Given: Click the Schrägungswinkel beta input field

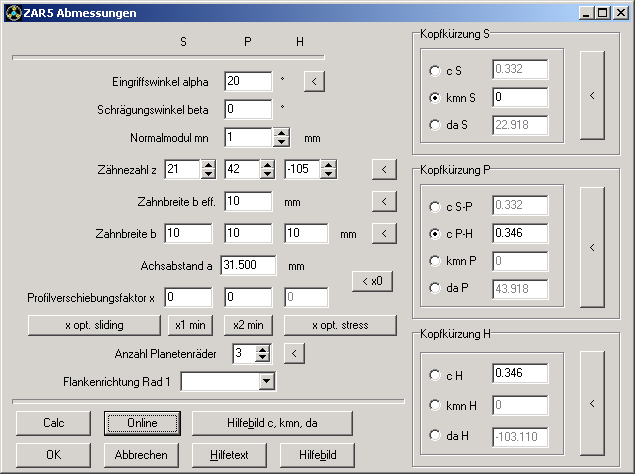Looking at the screenshot, I should (247, 109).
